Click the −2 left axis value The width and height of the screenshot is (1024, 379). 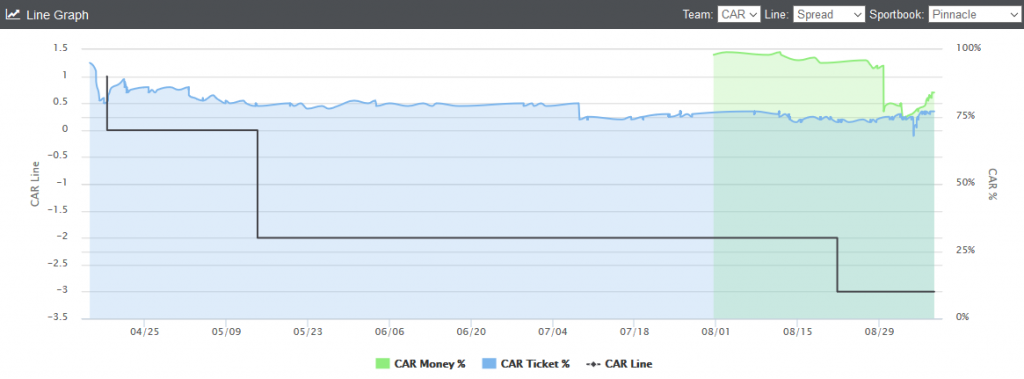tap(61, 237)
